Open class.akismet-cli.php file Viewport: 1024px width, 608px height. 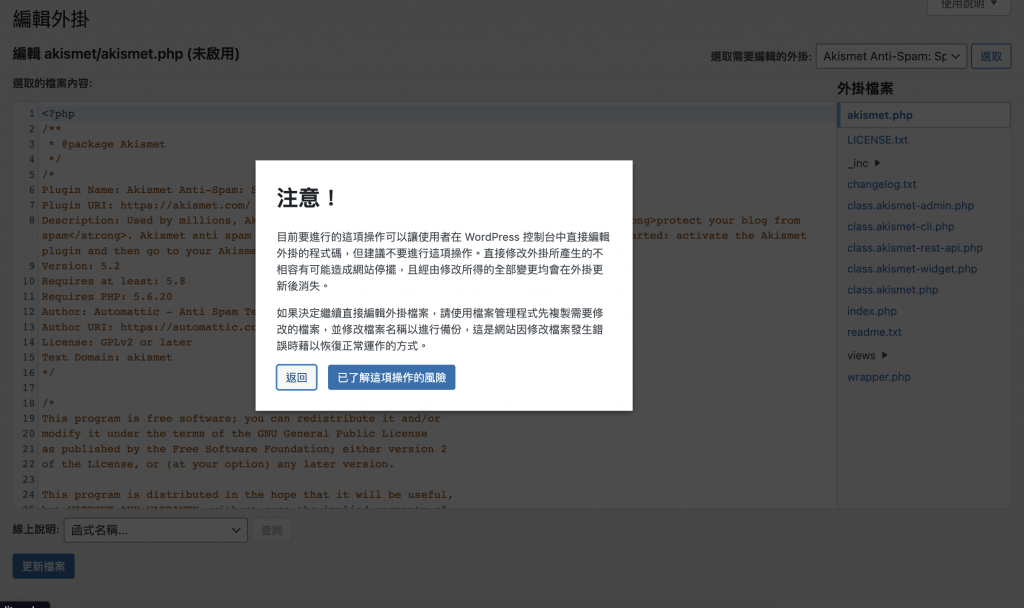point(901,227)
